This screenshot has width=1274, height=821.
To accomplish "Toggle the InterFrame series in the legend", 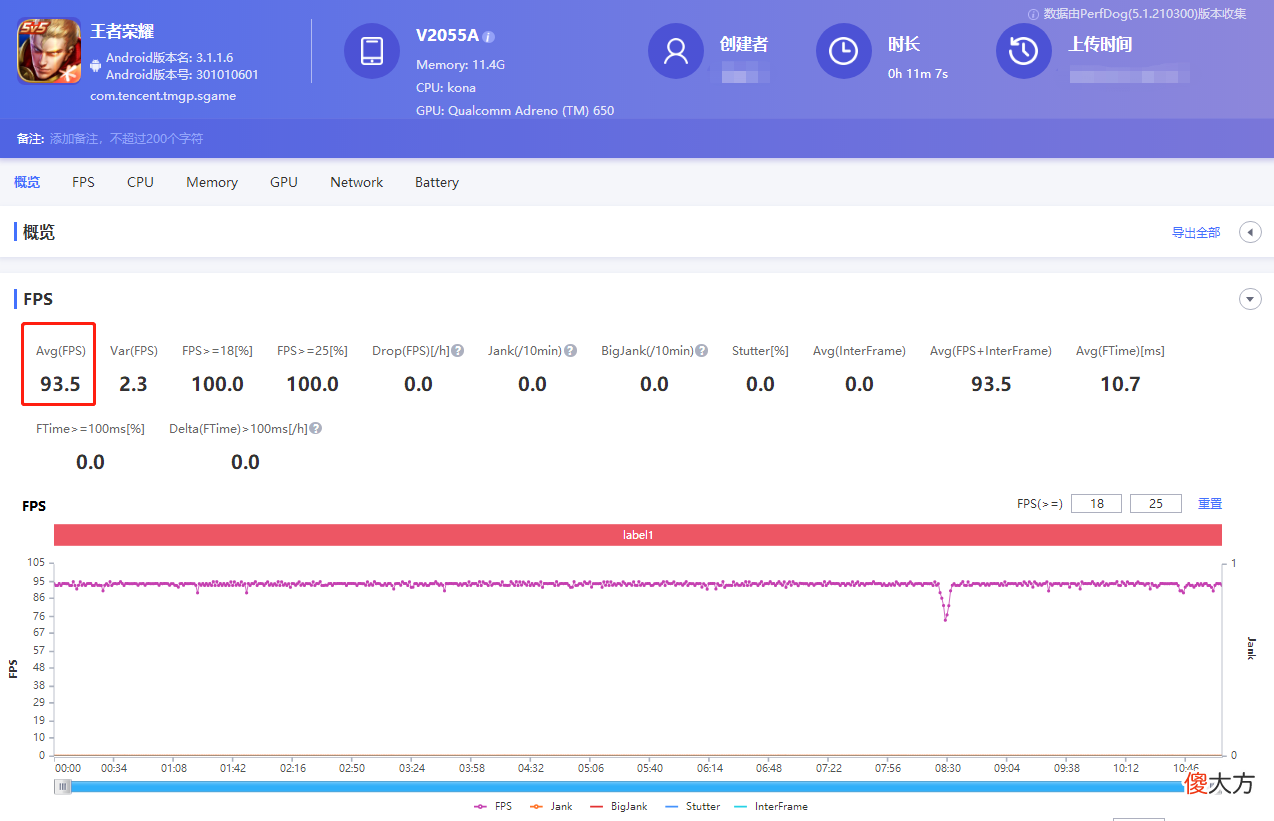I will 771,806.
